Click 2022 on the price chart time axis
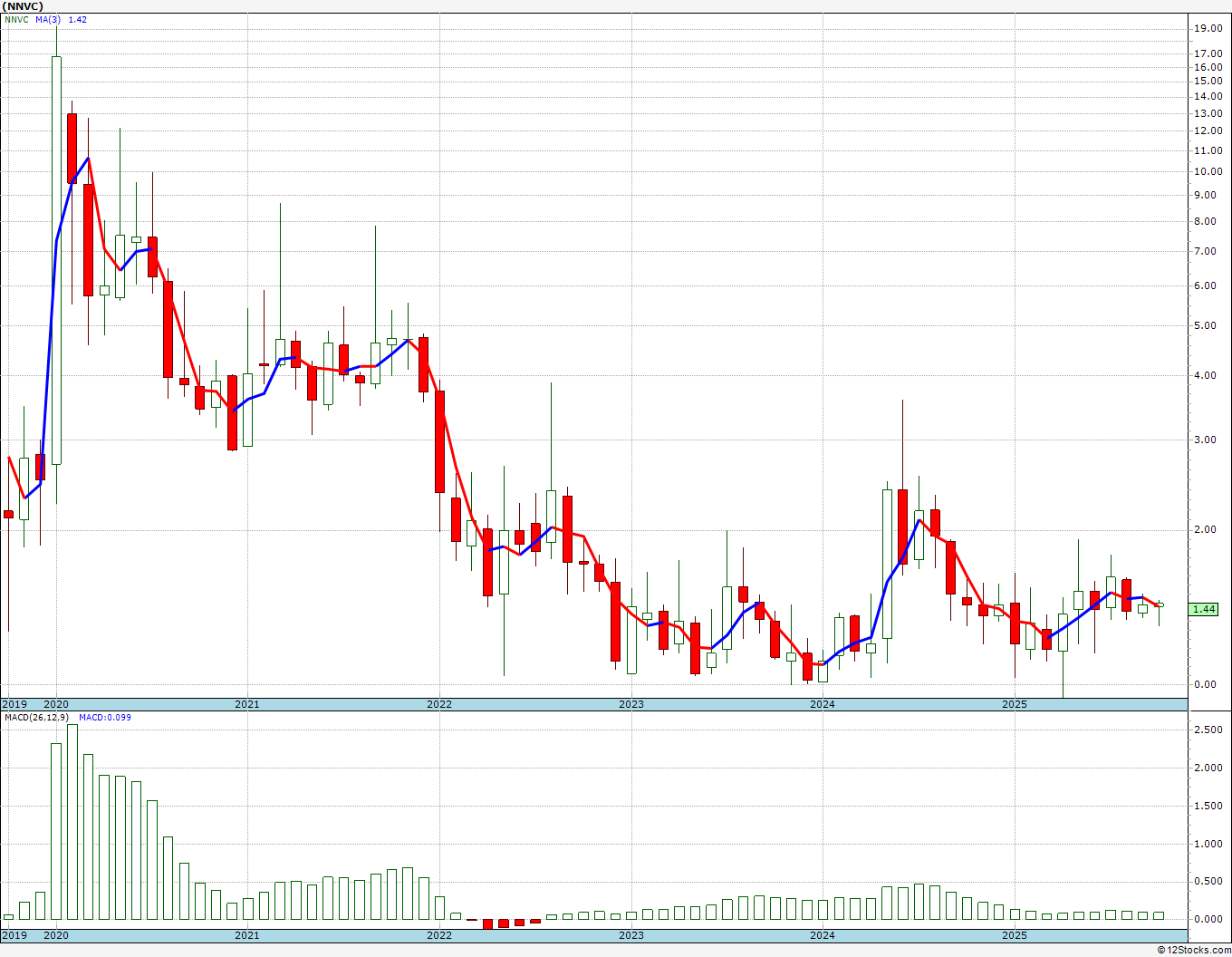This screenshot has height=957, width=1232. [x=439, y=704]
